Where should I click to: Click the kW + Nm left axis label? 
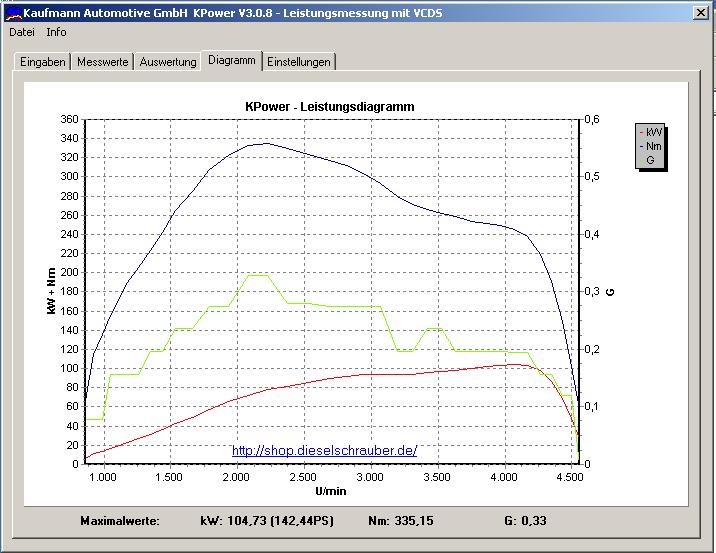[50, 290]
